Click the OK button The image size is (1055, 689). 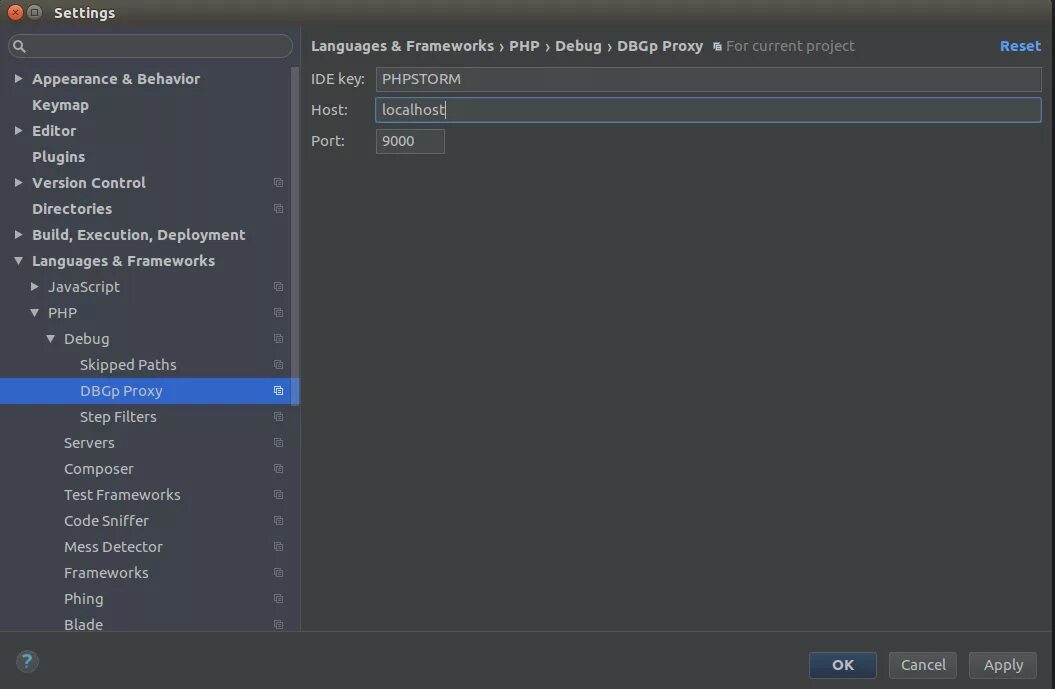pyautogui.click(x=842, y=665)
